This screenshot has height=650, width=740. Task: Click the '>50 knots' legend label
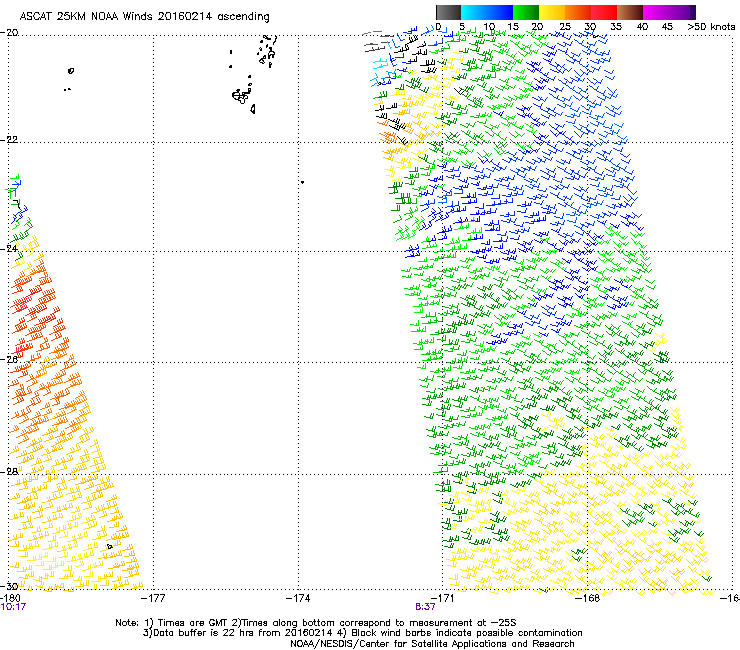(x=711, y=27)
